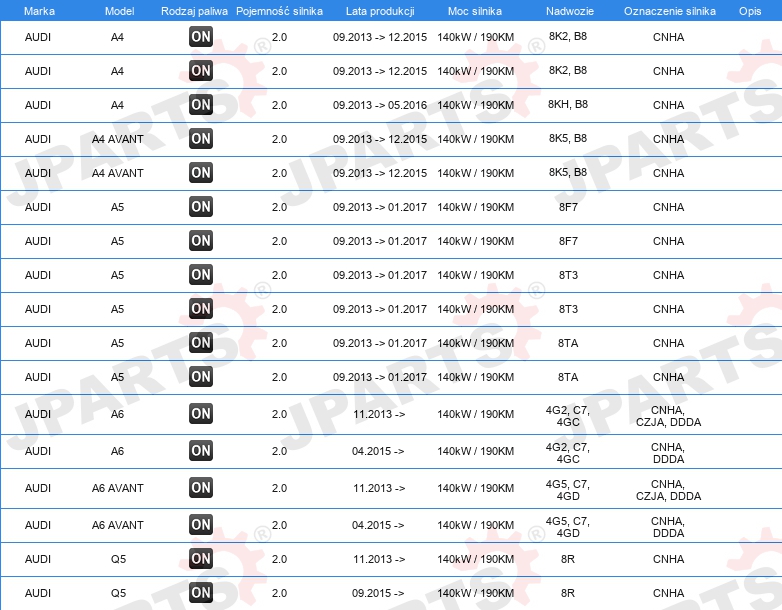Select model 'A6' in the 11.2013 row
Viewport: 782px width, 610px height.
[x=117, y=414]
